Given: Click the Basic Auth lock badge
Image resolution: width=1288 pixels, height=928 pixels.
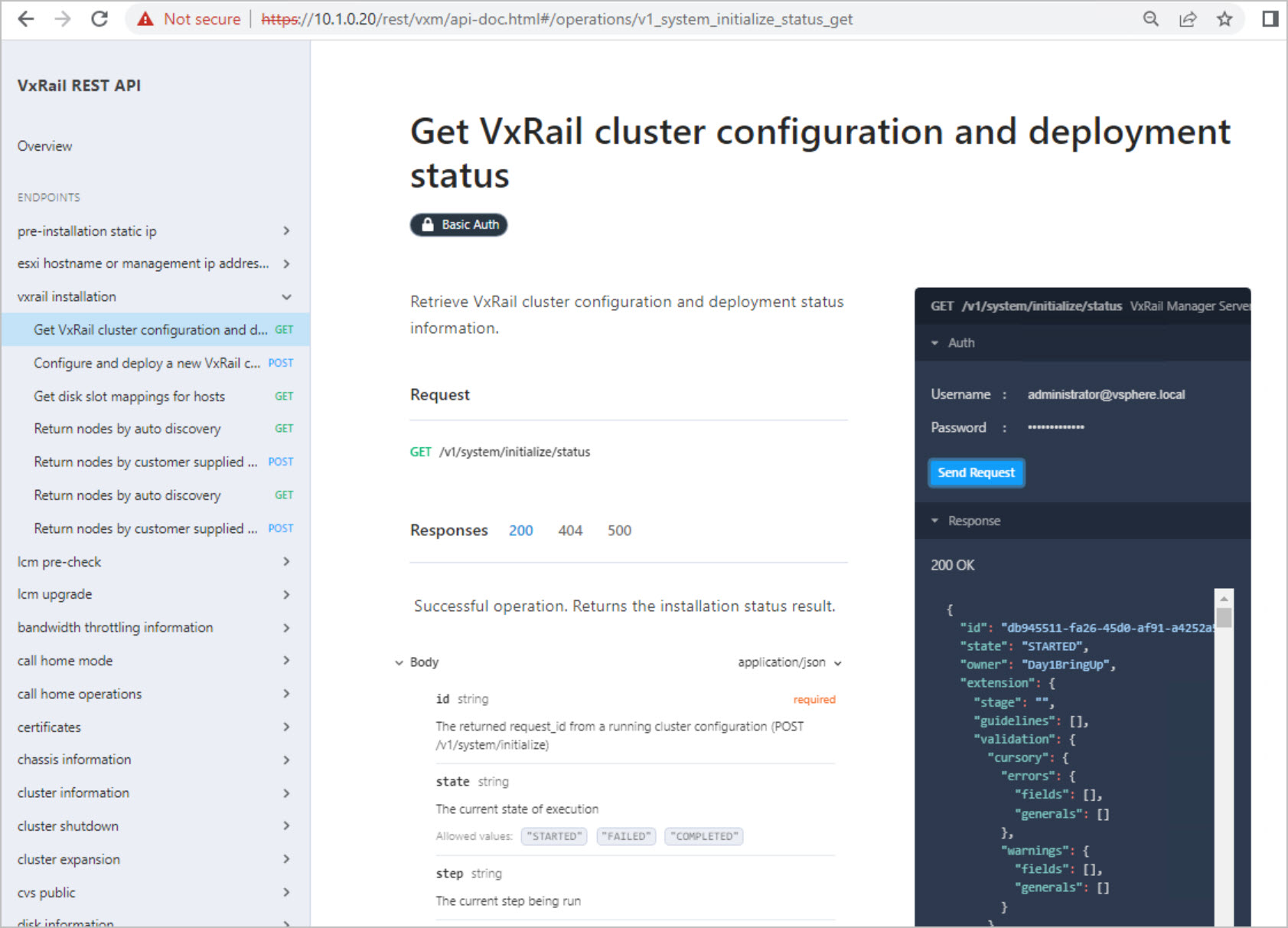Looking at the screenshot, I should 458,224.
